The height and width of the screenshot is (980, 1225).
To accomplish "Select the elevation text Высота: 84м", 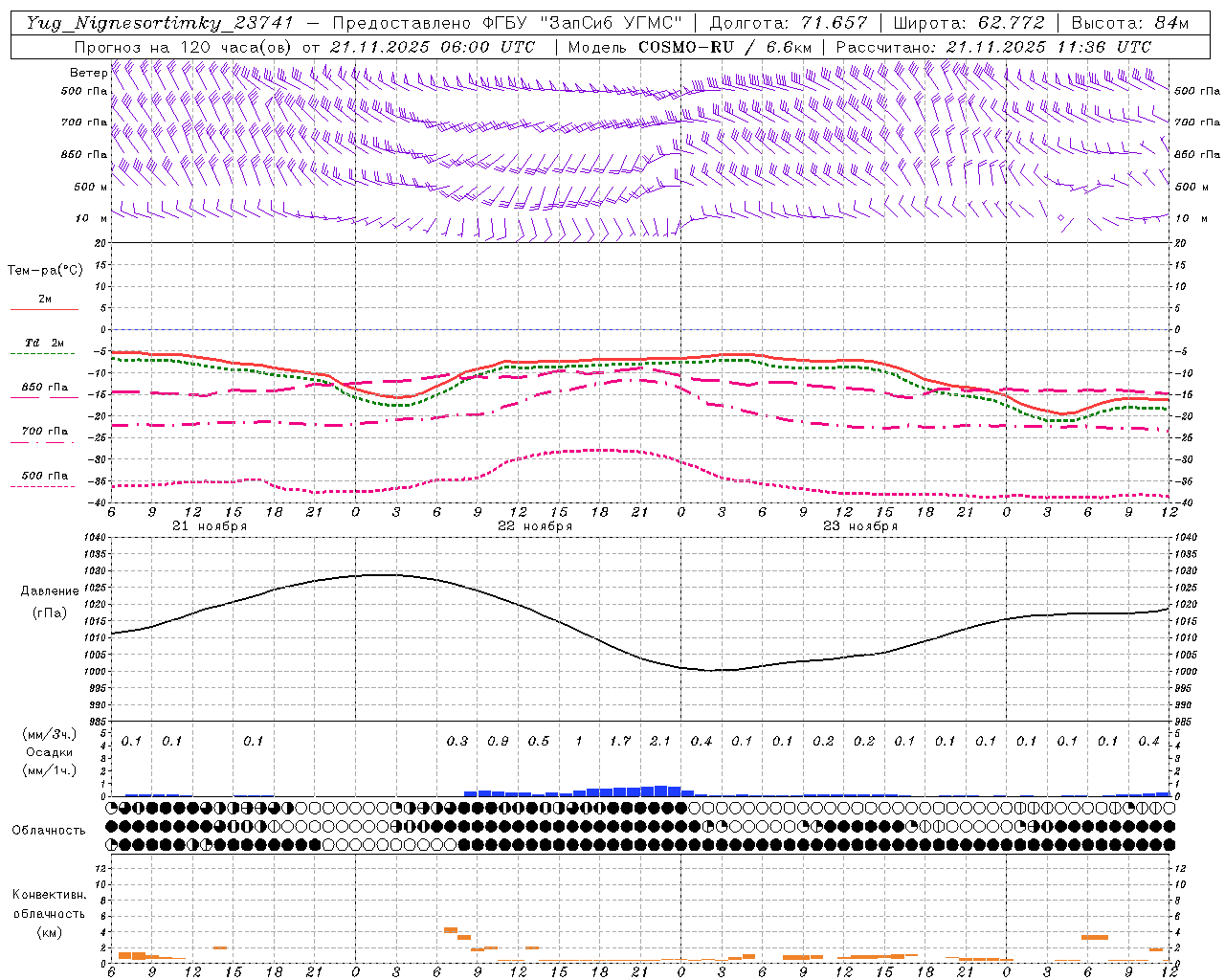I will click(x=1130, y=23).
